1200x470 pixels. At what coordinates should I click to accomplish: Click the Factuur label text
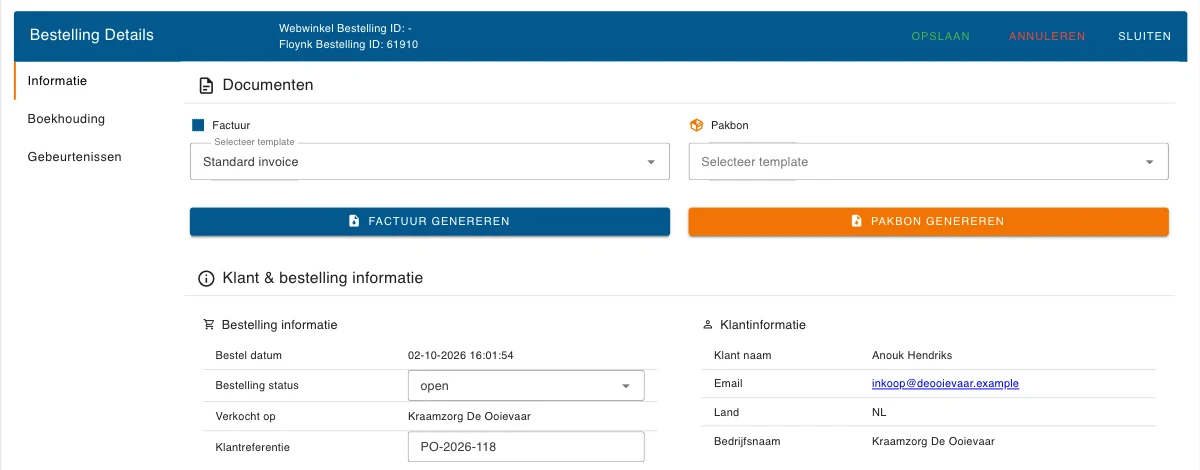point(231,126)
